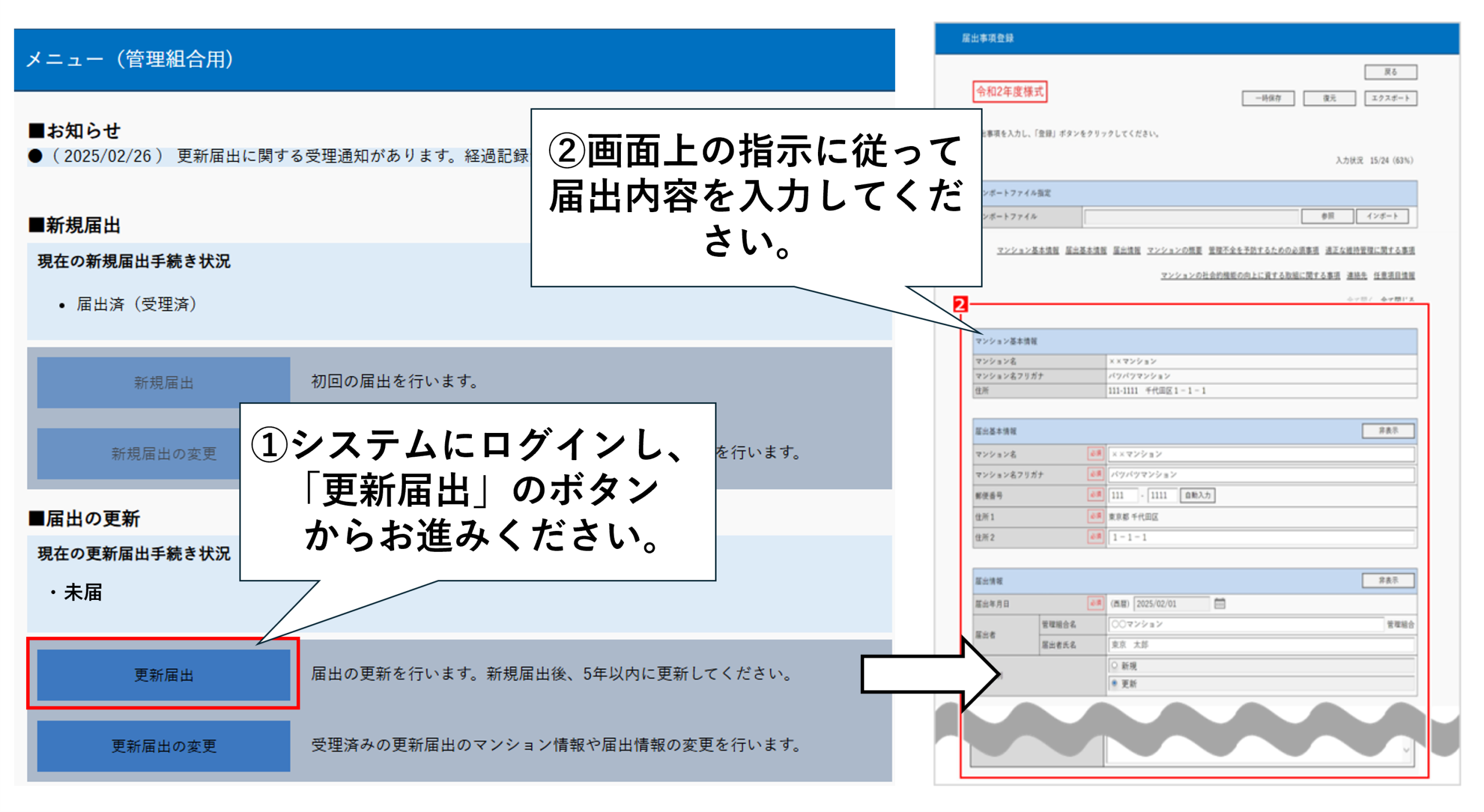This screenshot has width=1484, height=812.
Task: Jump to マンション基本情報 anchor link
Action: coord(1027,250)
